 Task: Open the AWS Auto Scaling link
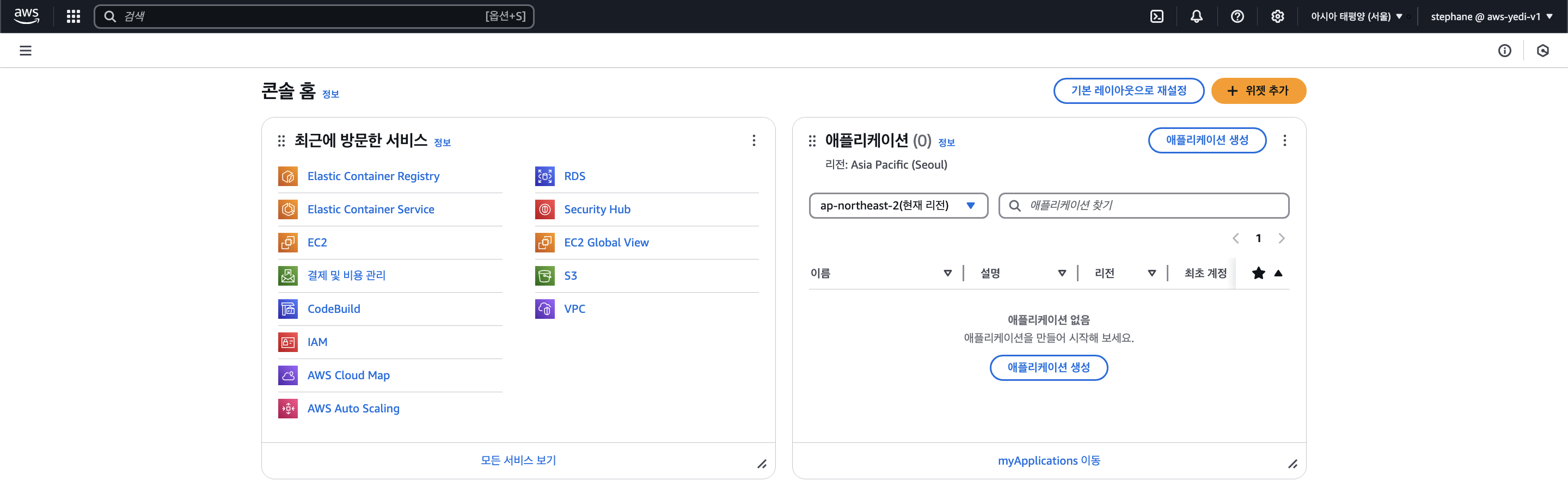point(353,408)
